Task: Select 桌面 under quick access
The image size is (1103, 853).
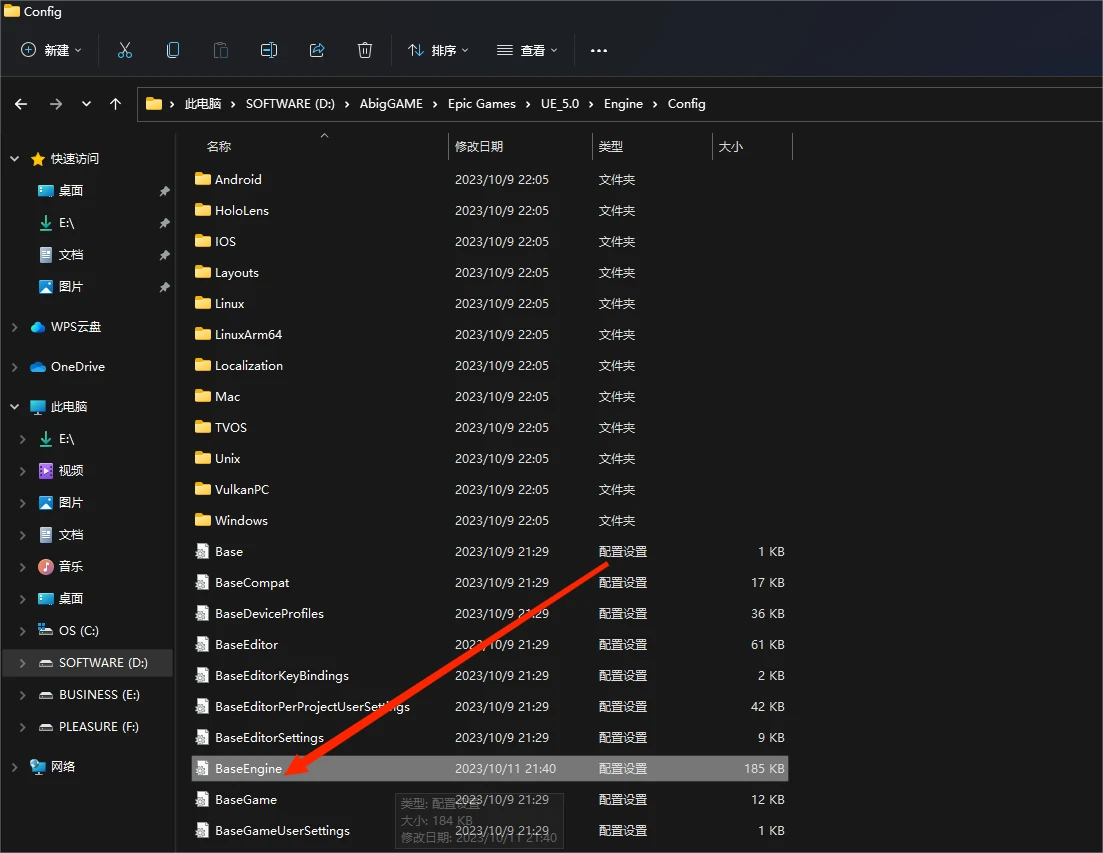Action: pyautogui.click(x=70, y=191)
